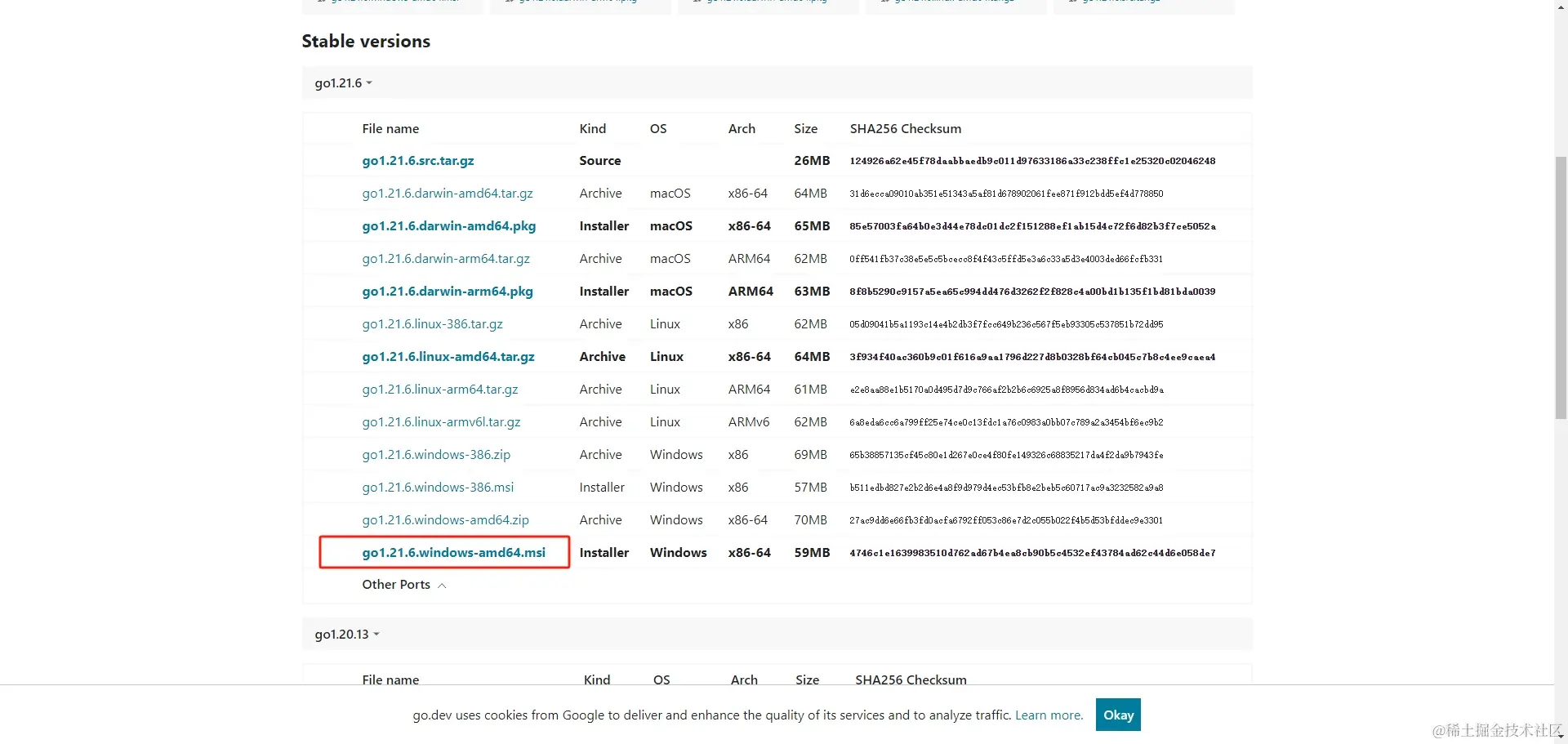1568x744 pixels.
Task: Click the Installer kind cell for darwin-arm64.pkg
Action: [x=604, y=292]
